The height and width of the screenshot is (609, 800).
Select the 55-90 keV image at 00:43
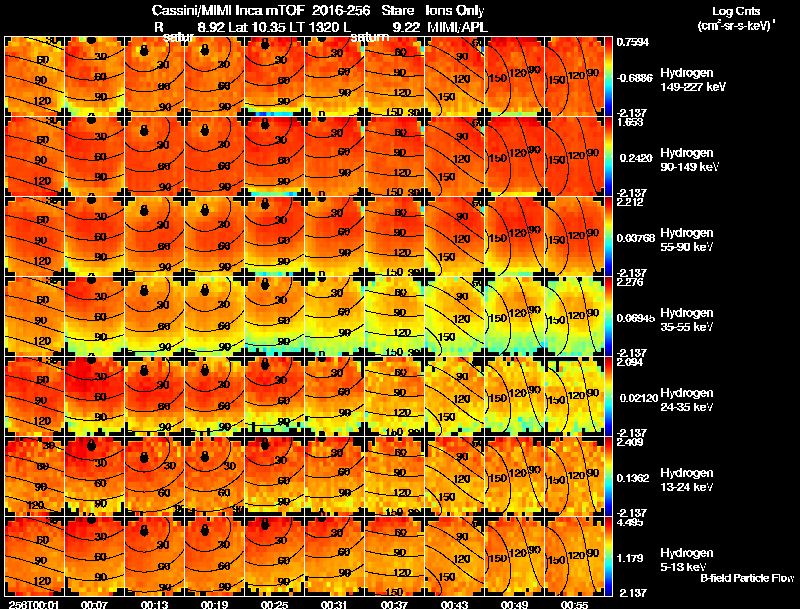(455, 236)
